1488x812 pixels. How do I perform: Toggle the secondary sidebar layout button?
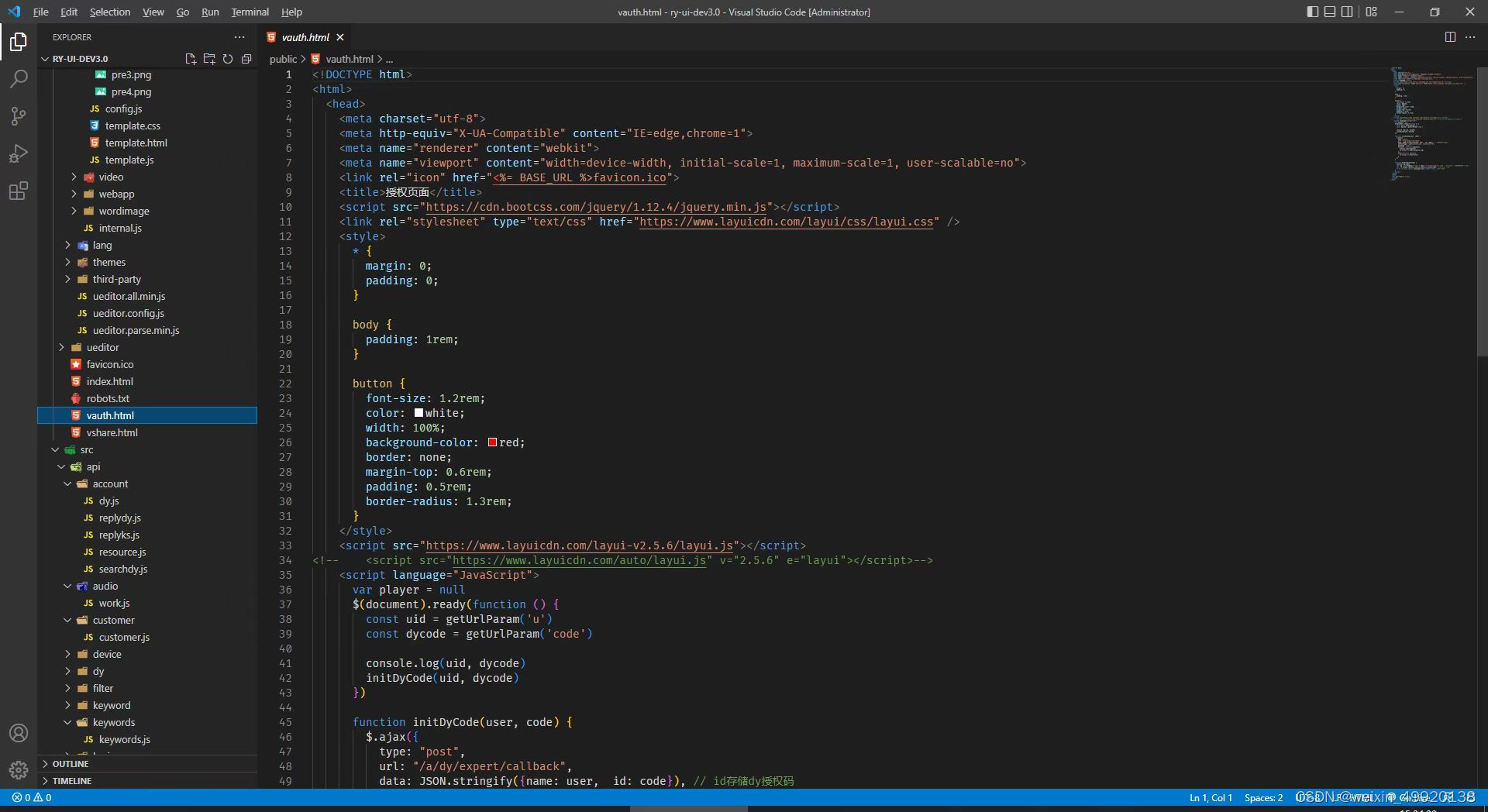[x=1348, y=12]
